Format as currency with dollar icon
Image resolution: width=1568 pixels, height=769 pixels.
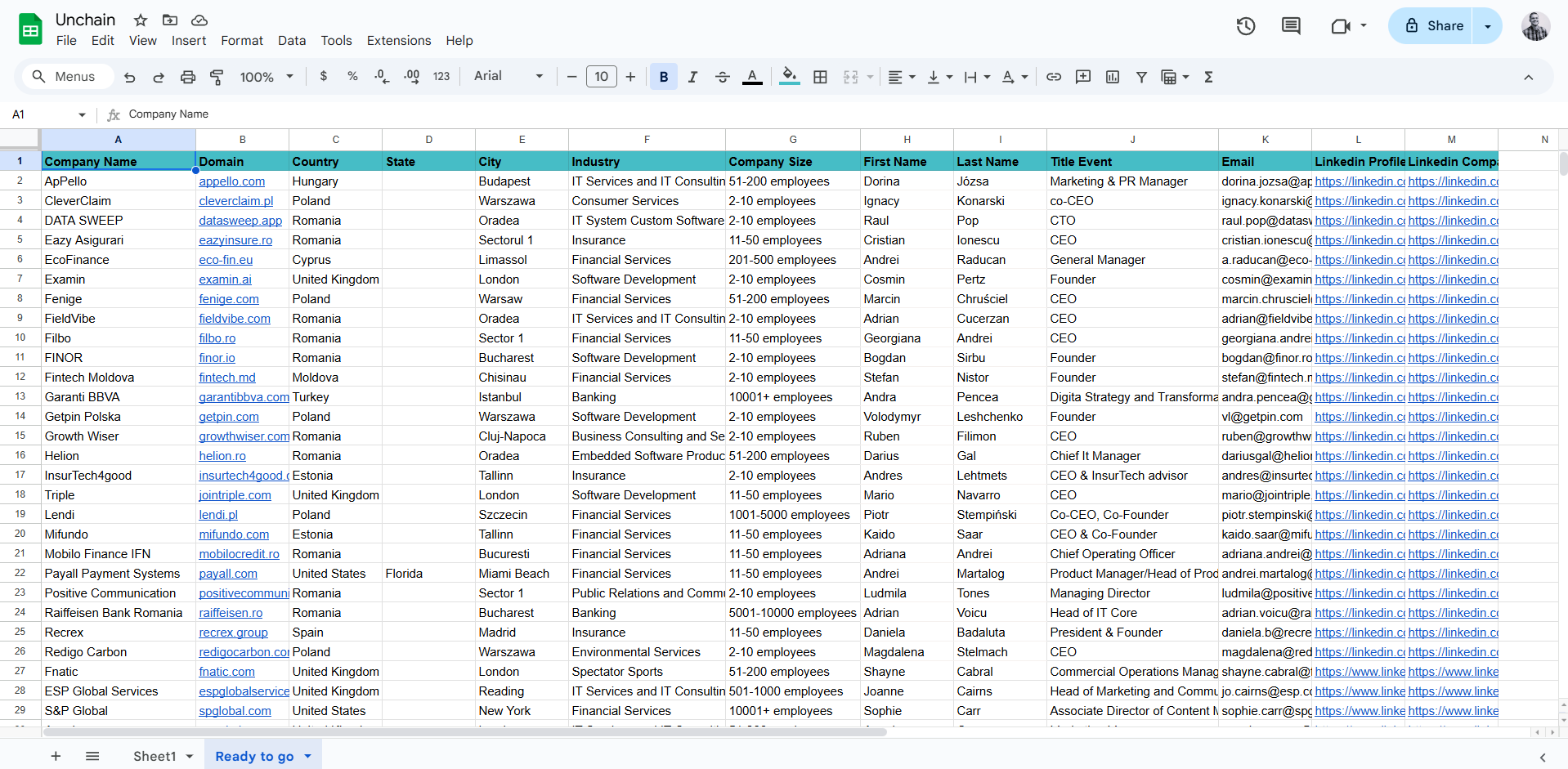tap(324, 76)
